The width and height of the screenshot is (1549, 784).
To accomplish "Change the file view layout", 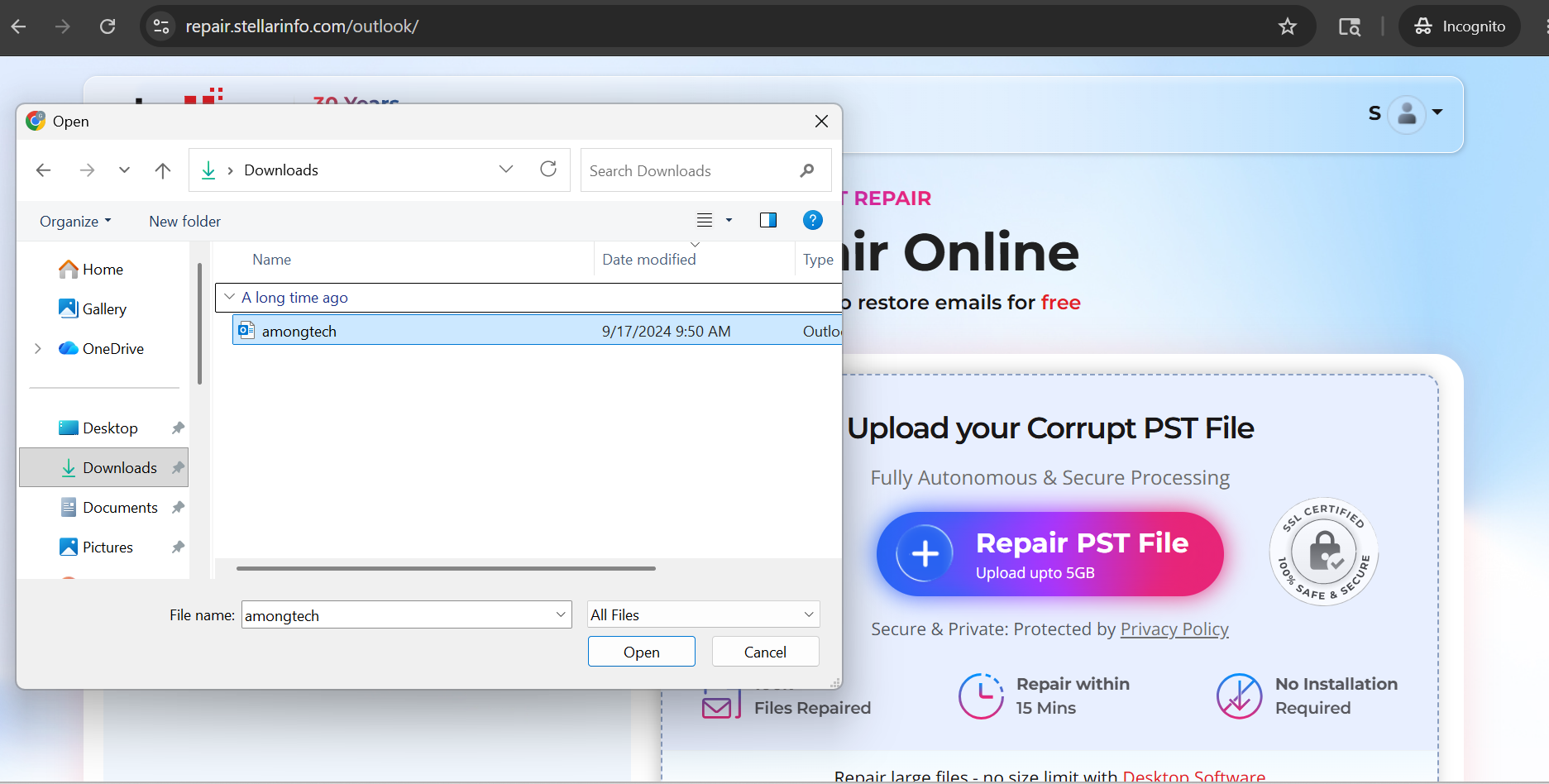I will tap(705, 220).
